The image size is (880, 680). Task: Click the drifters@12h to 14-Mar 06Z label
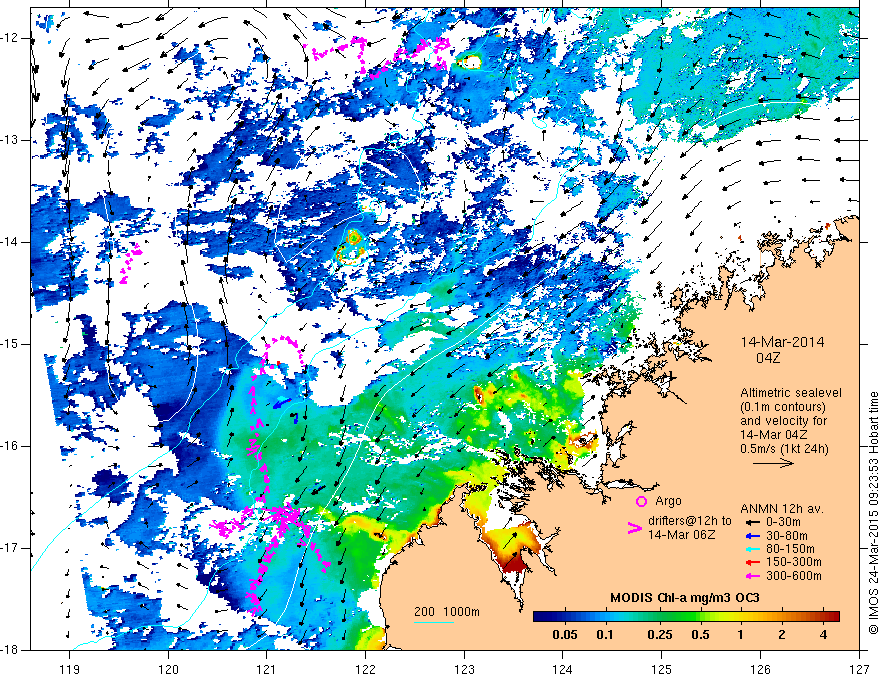pyautogui.click(x=690, y=528)
